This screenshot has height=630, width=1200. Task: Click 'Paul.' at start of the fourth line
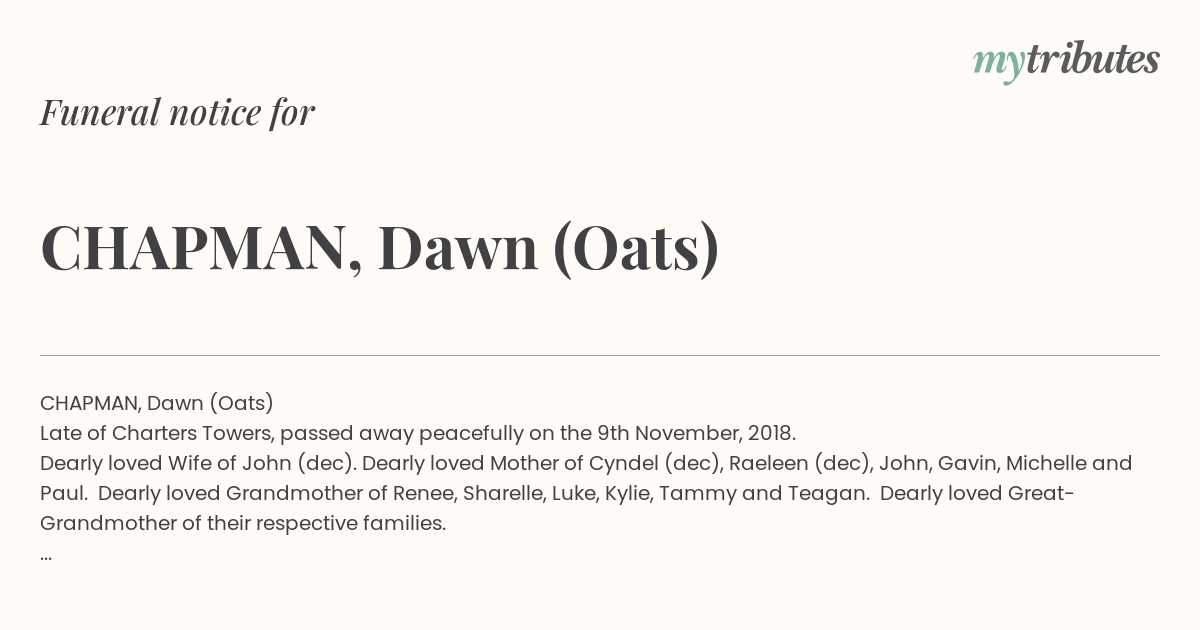pos(64,493)
